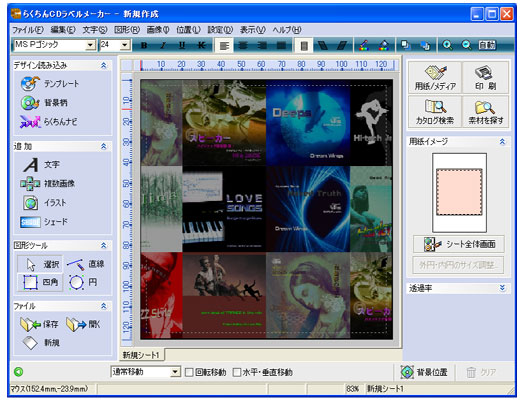Load a テンプレート template design
Screen dimensions: 522x400
tap(49, 84)
